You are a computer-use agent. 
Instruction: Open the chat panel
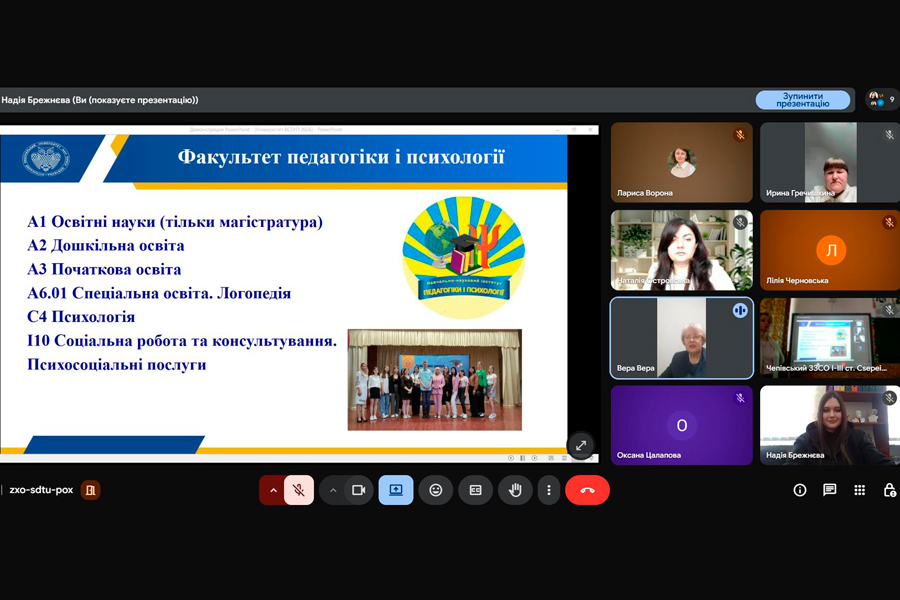[x=829, y=490]
